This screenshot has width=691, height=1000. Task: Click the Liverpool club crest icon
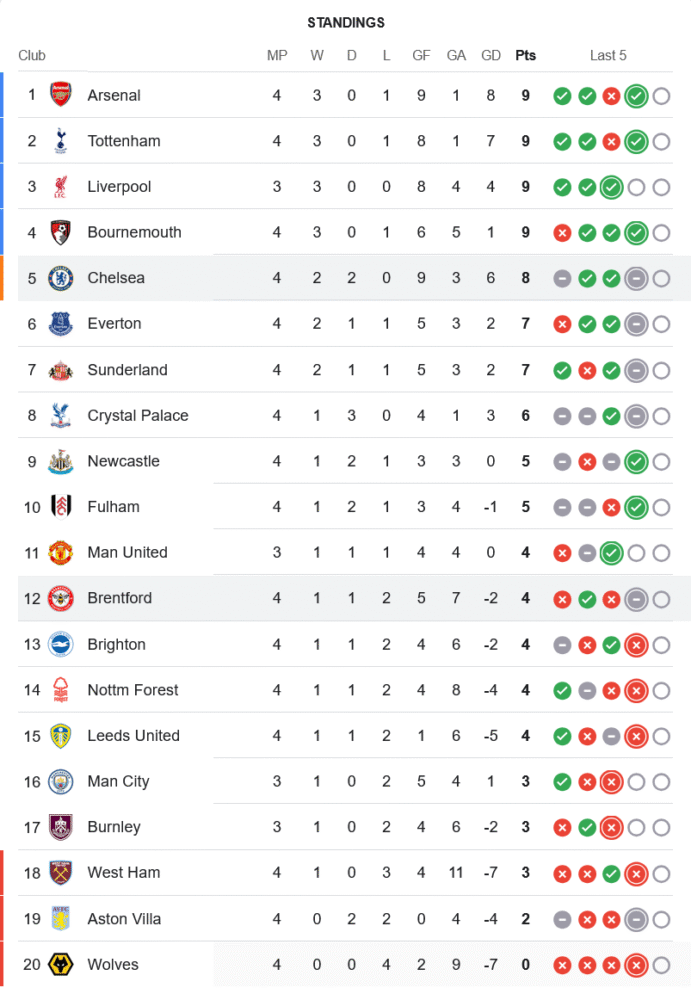pos(61,187)
